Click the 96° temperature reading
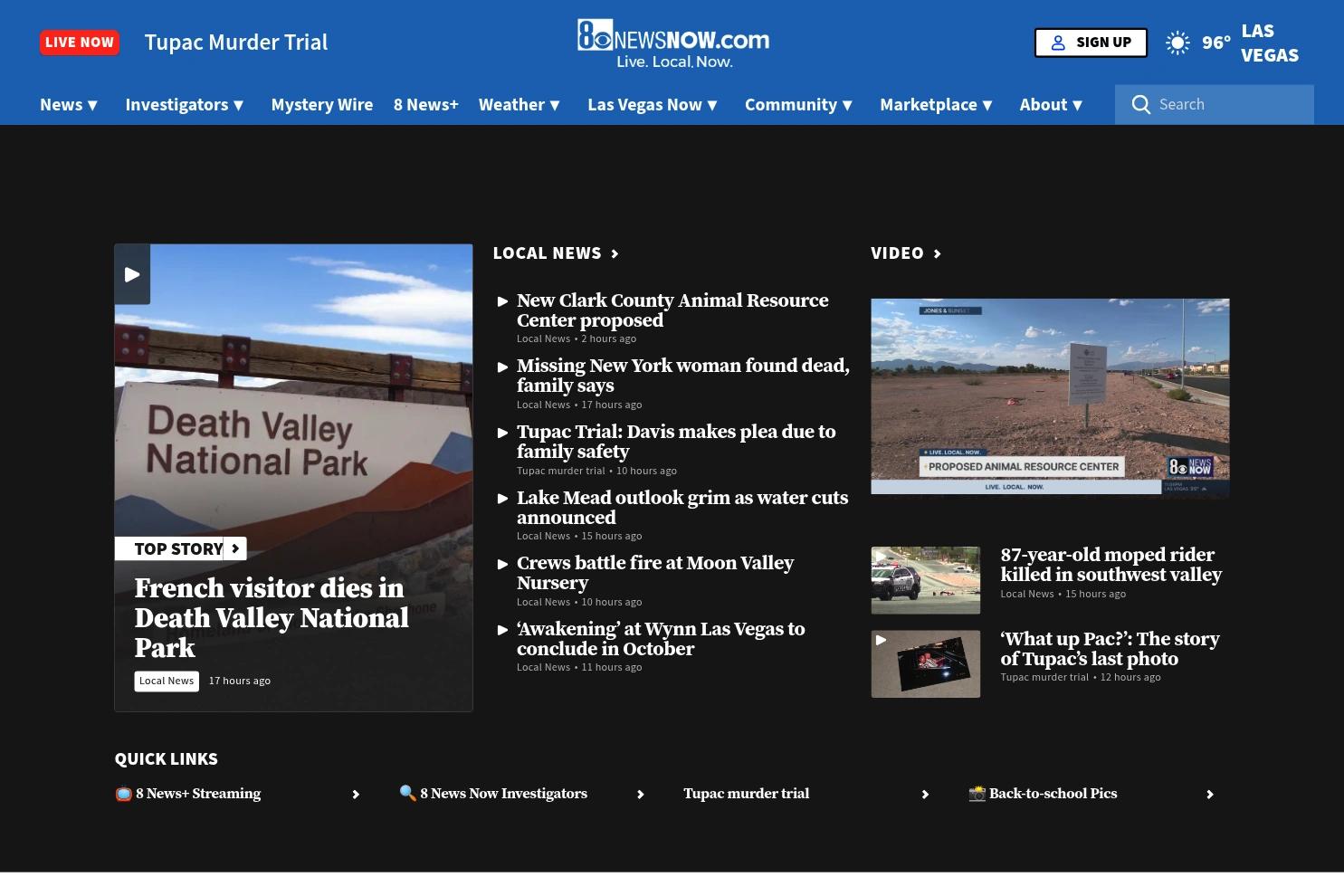 pos(1216,43)
